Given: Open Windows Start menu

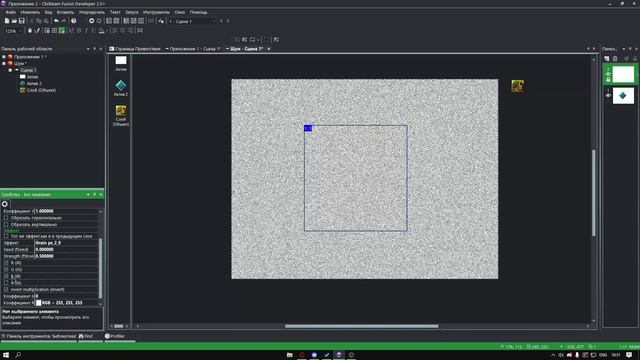Looking at the screenshot, I should point(6,355).
